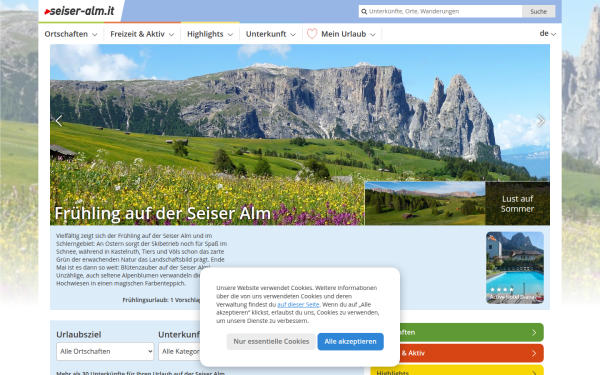Open the Lust auf Sommer thumbnail
600x375 pixels.
coord(457,203)
